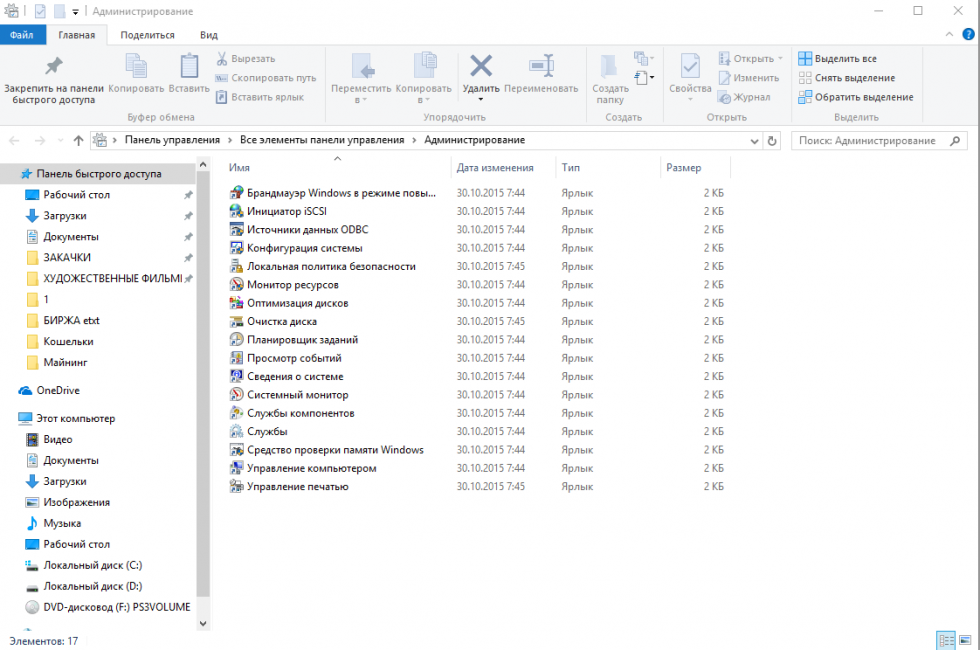980x650 pixels.
Task: Select Оптимизация дисков icon
Action: point(236,302)
